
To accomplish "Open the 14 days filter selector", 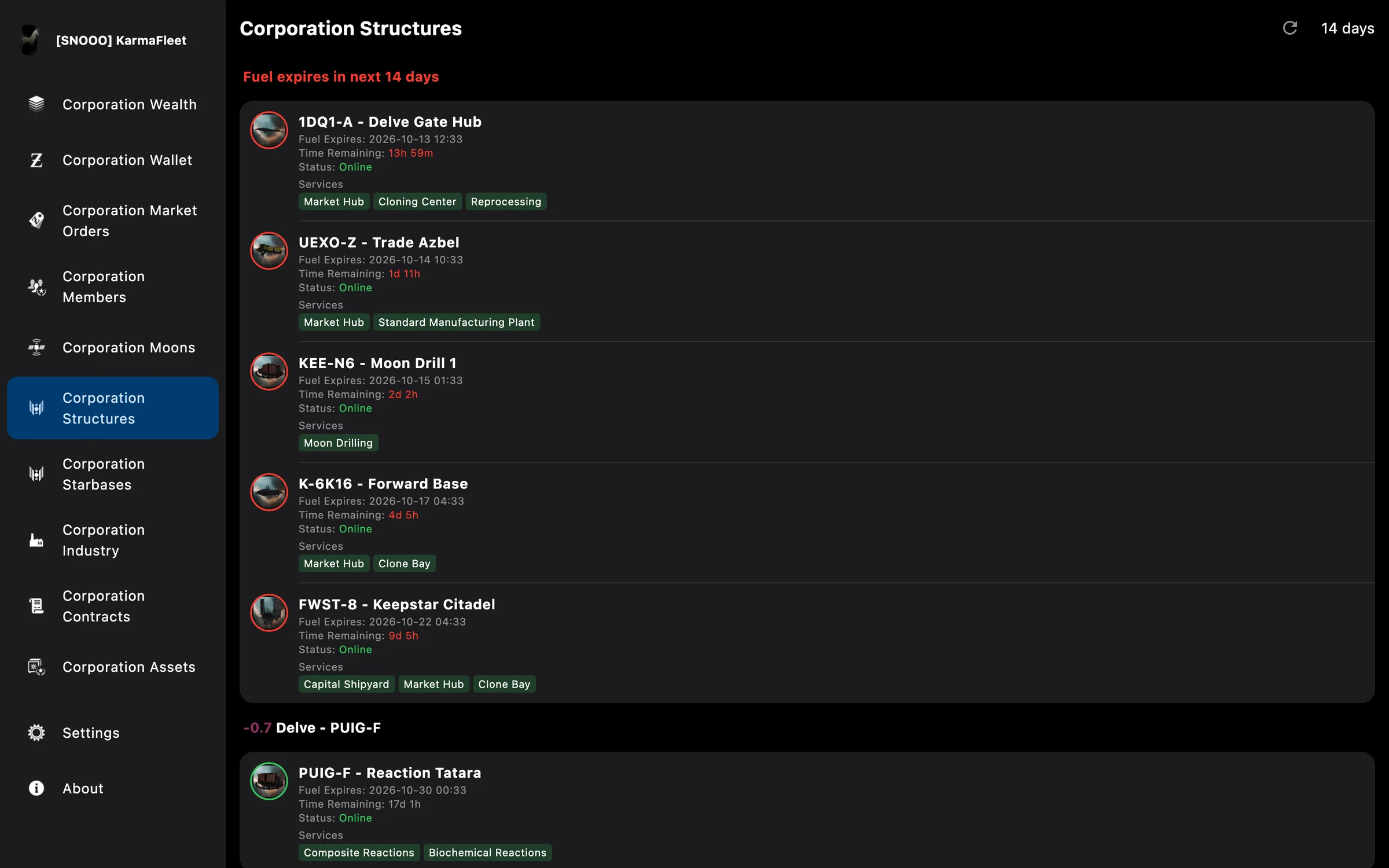I will click(1347, 28).
